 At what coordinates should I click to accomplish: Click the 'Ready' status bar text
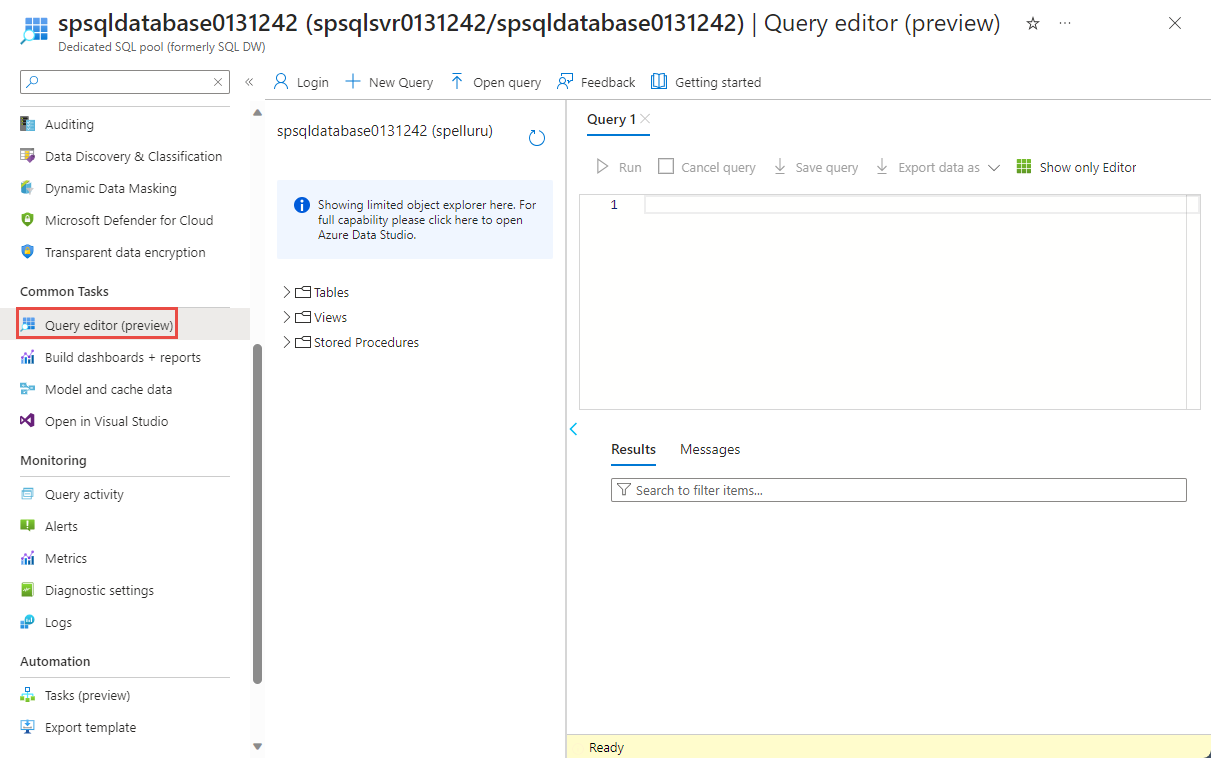[x=606, y=747]
